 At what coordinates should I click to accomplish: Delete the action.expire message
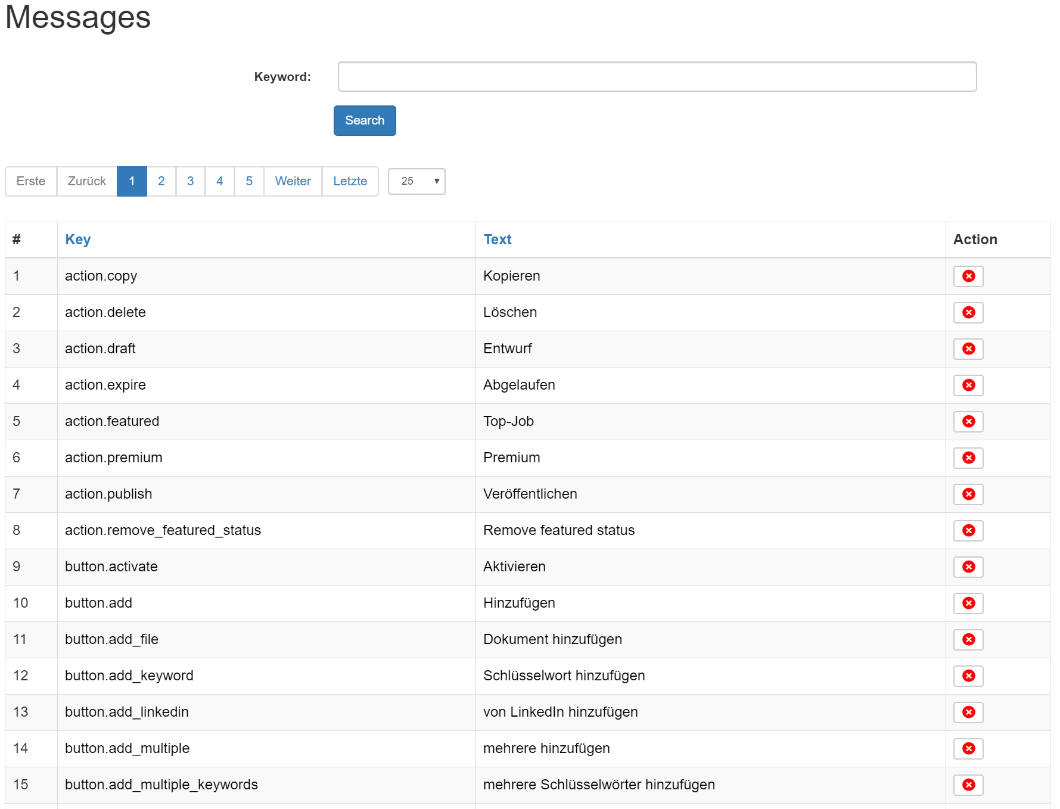(968, 385)
